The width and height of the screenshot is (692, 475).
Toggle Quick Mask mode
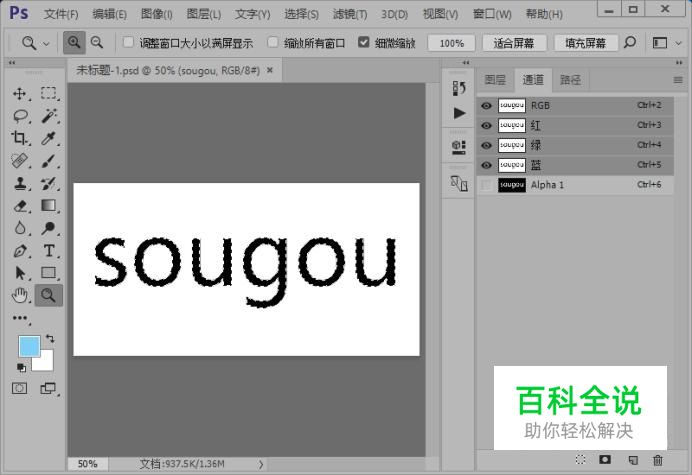tap(19, 388)
